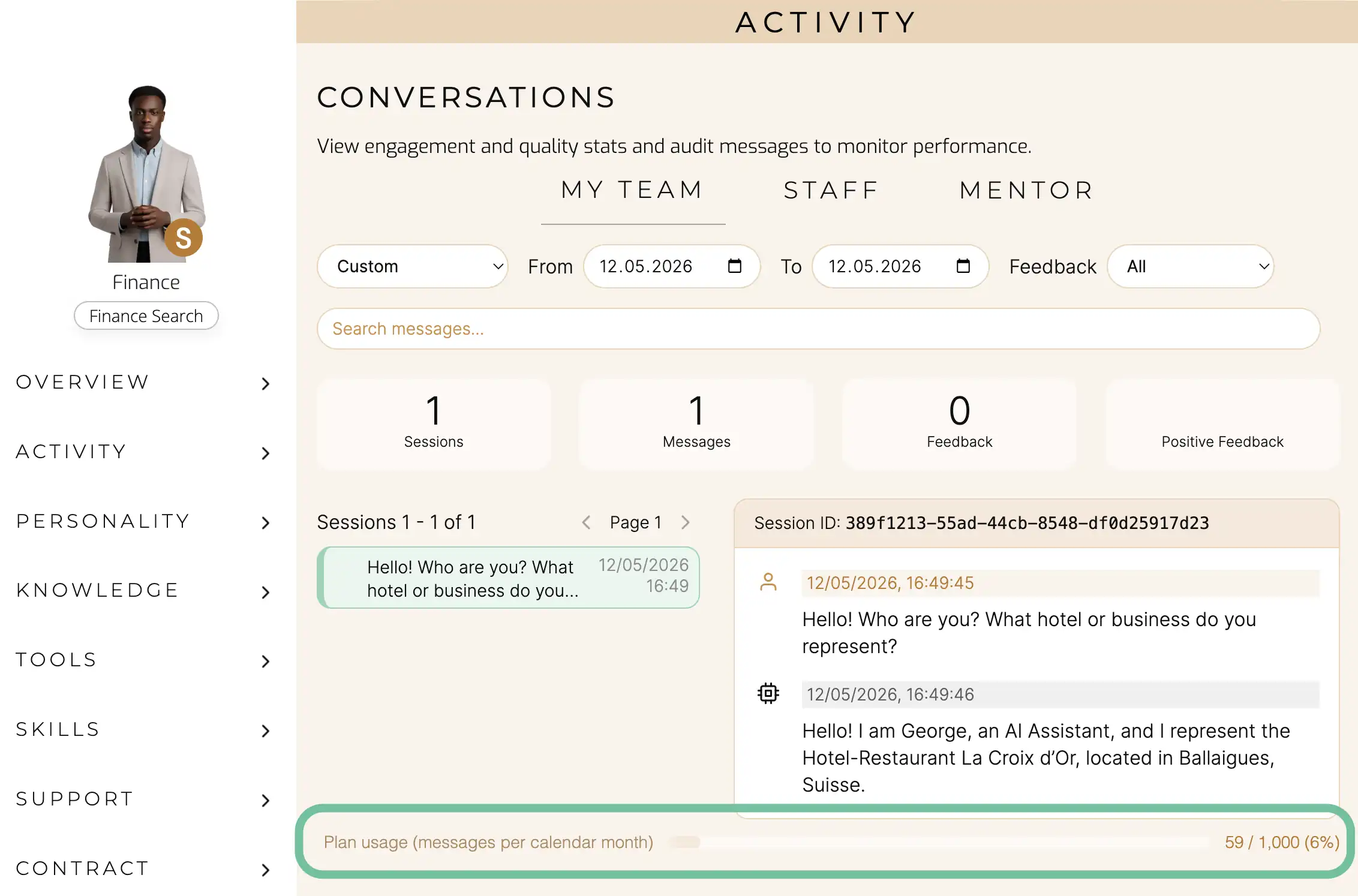Click the Plan usage progress bar
Image resolution: width=1358 pixels, height=896 pixels.
point(939,843)
